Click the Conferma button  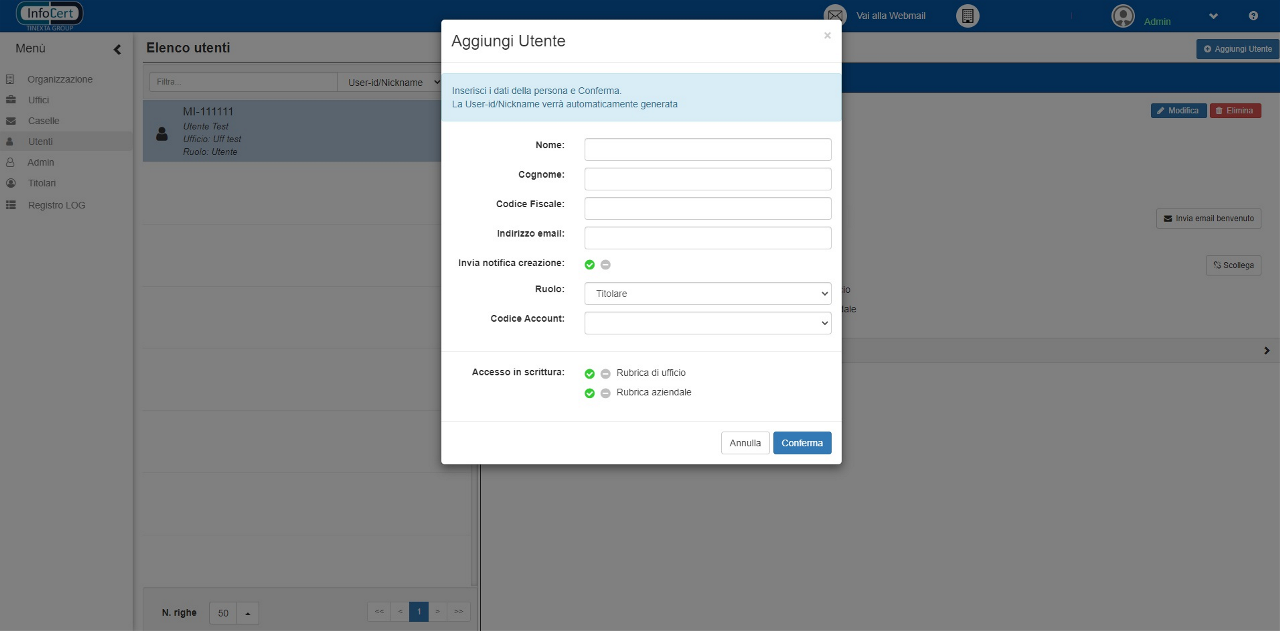click(802, 443)
